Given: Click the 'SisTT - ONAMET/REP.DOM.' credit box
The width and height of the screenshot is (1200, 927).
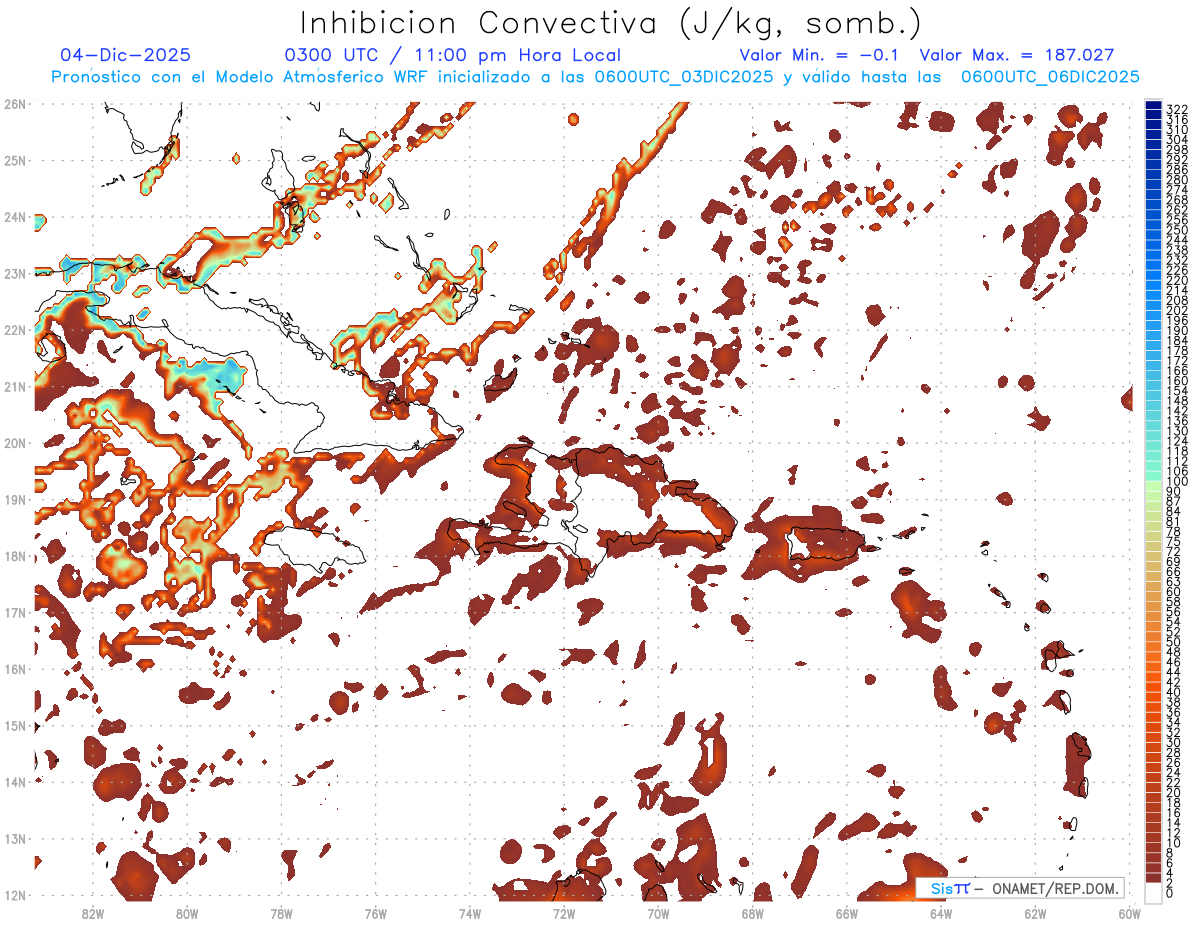Looking at the screenshot, I should click(1019, 888).
